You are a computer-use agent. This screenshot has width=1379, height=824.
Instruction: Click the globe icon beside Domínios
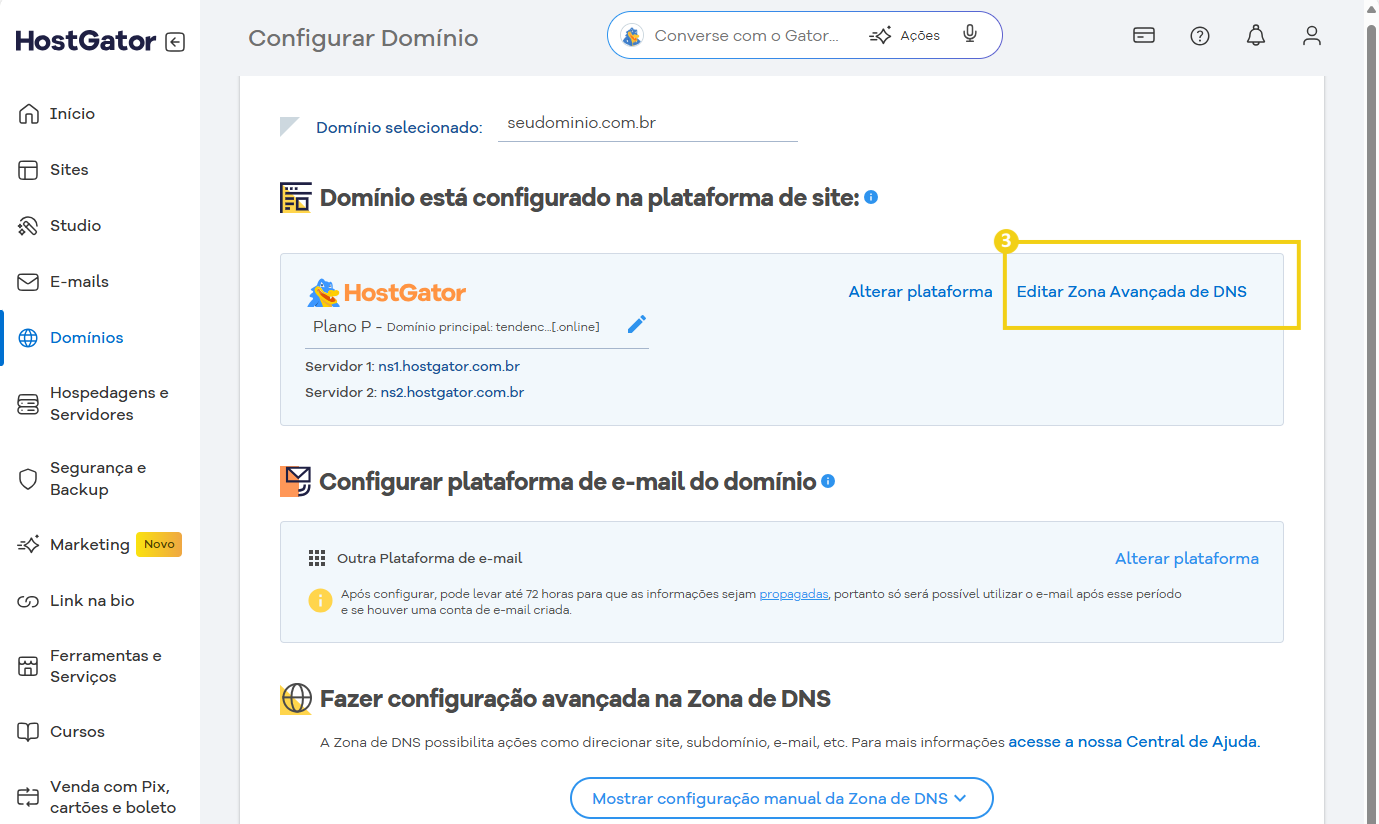28,338
